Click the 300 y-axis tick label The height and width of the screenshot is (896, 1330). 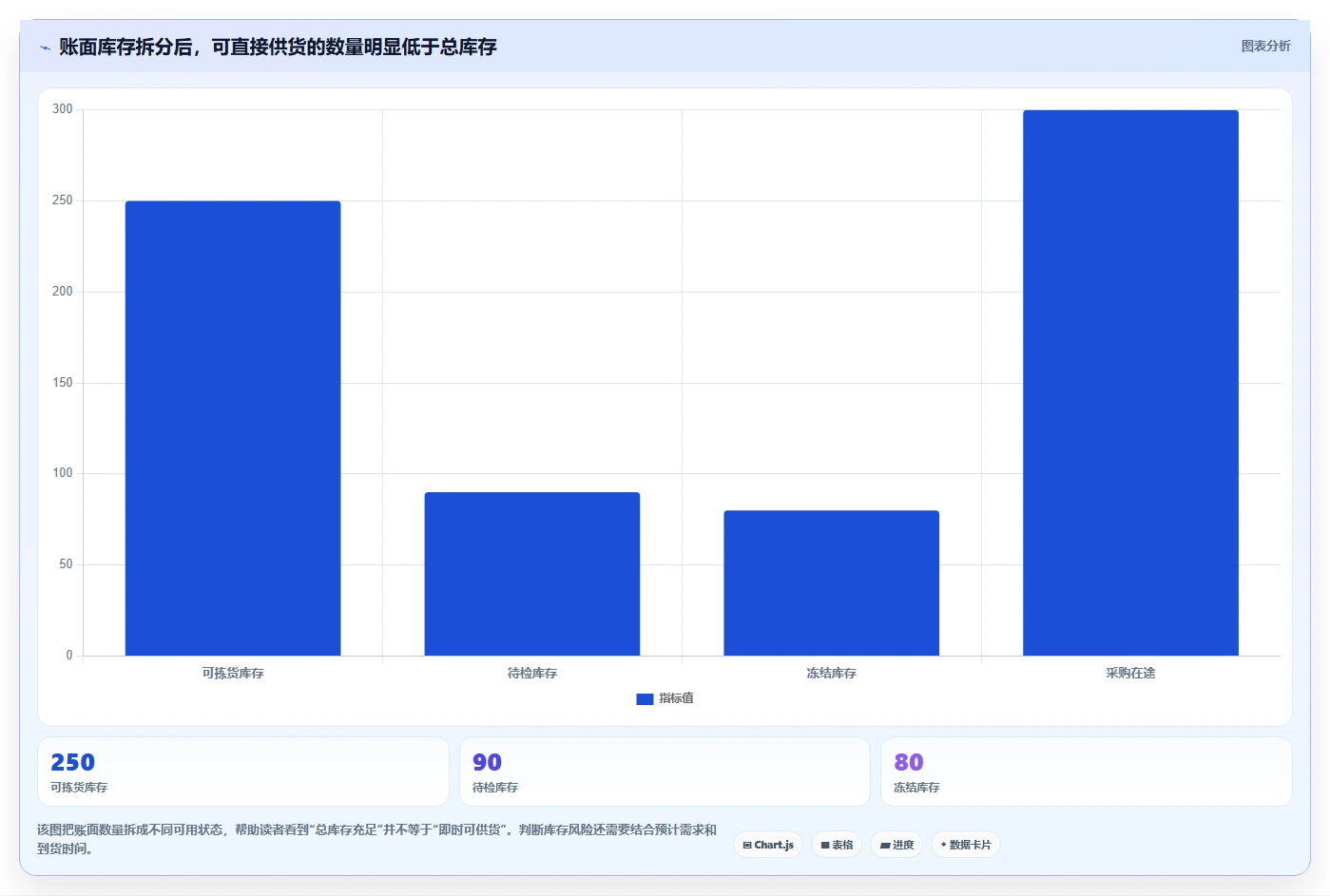click(x=63, y=109)
